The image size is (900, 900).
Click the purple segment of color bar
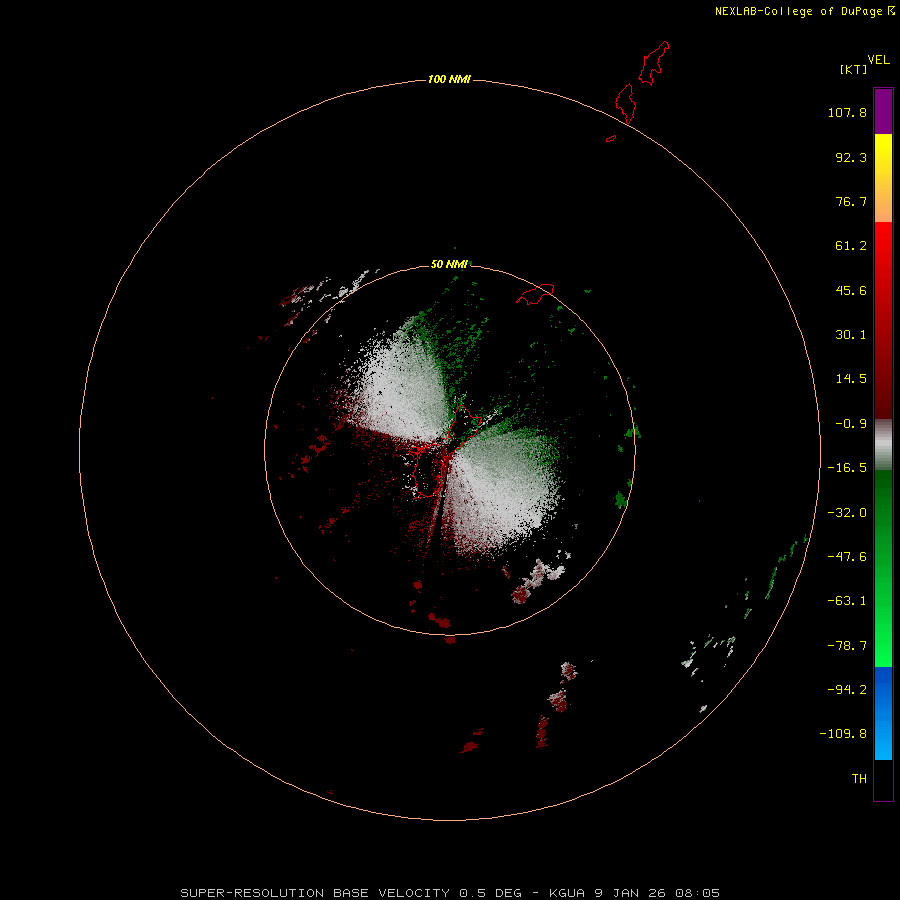coord(883,111)
